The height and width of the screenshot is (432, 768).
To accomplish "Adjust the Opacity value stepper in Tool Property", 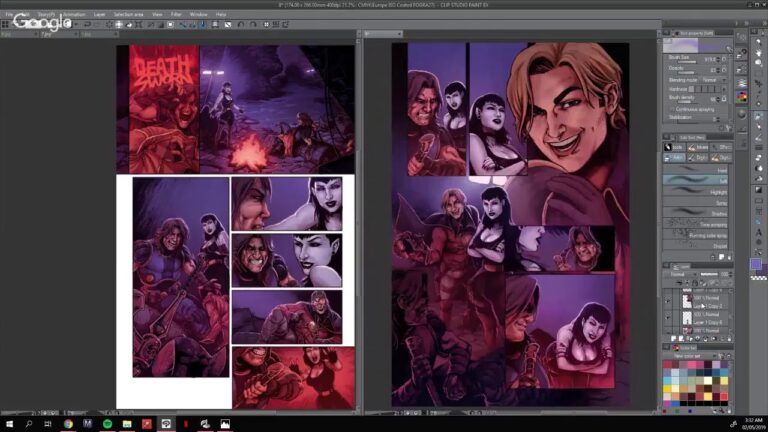I will point(719,70).
